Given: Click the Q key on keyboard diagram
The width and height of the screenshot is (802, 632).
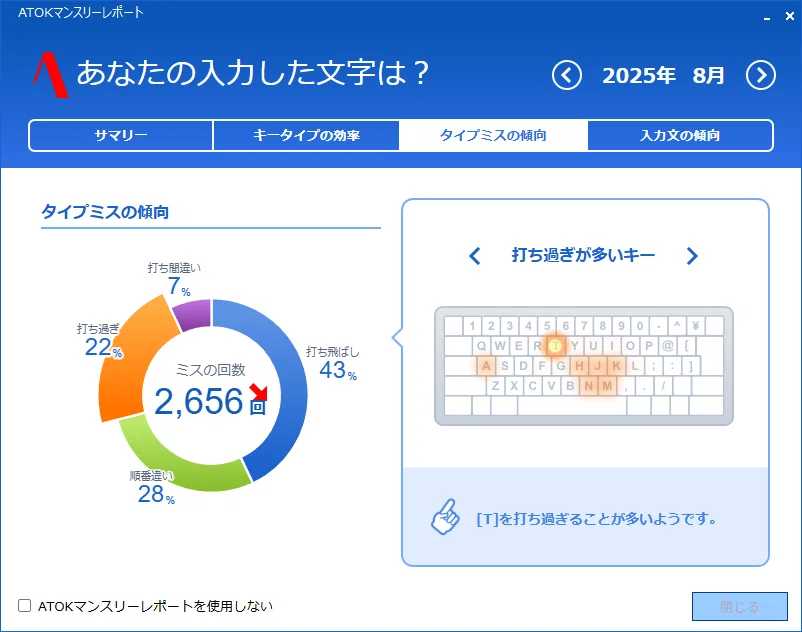Looking at the screenshot, I should 481,346.
